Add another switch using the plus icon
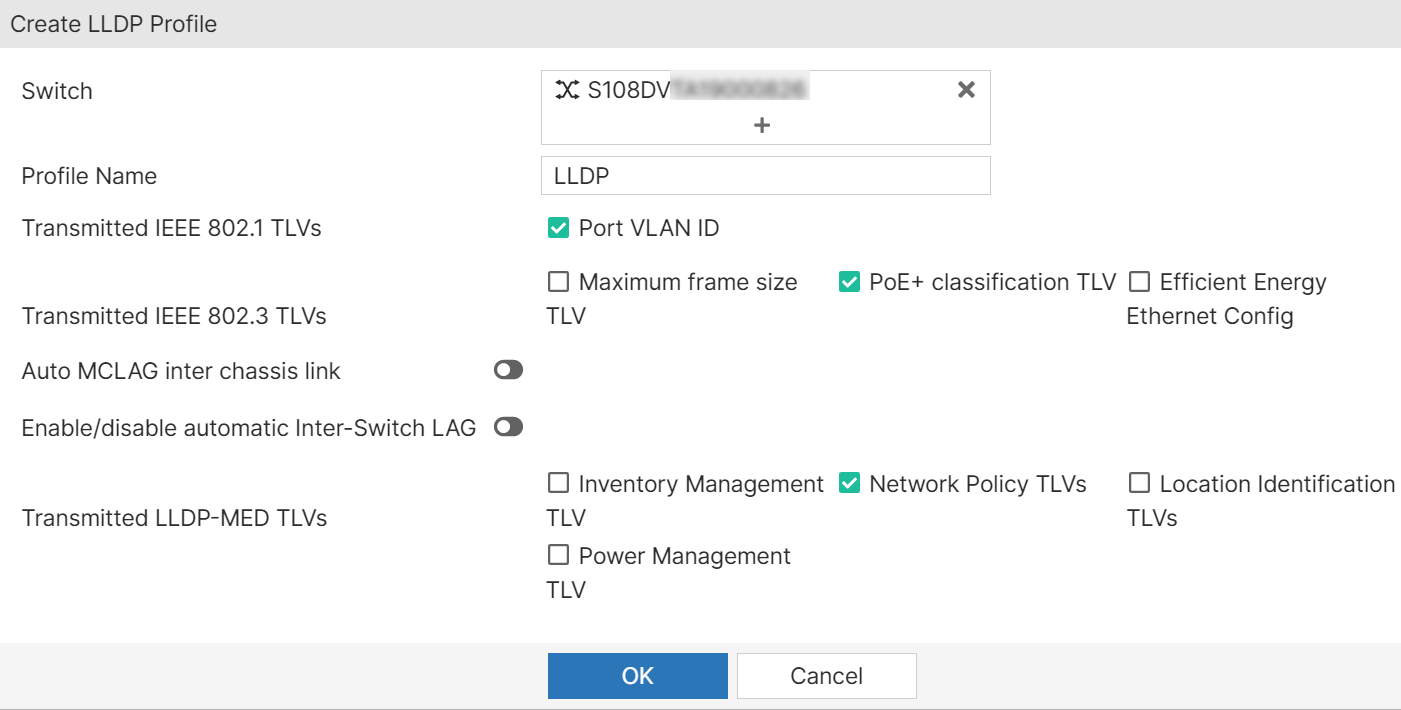 tap(762, 125)
